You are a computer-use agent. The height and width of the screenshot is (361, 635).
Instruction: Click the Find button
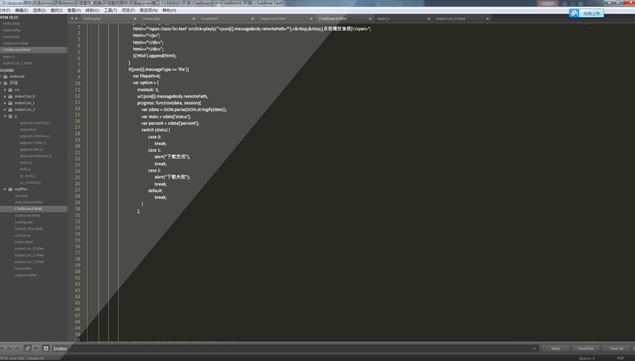(x=555, y=348)
